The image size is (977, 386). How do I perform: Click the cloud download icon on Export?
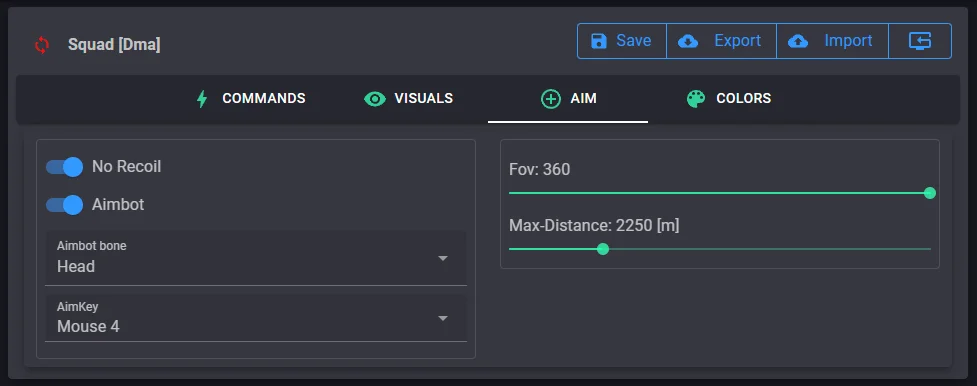(687, 41)
